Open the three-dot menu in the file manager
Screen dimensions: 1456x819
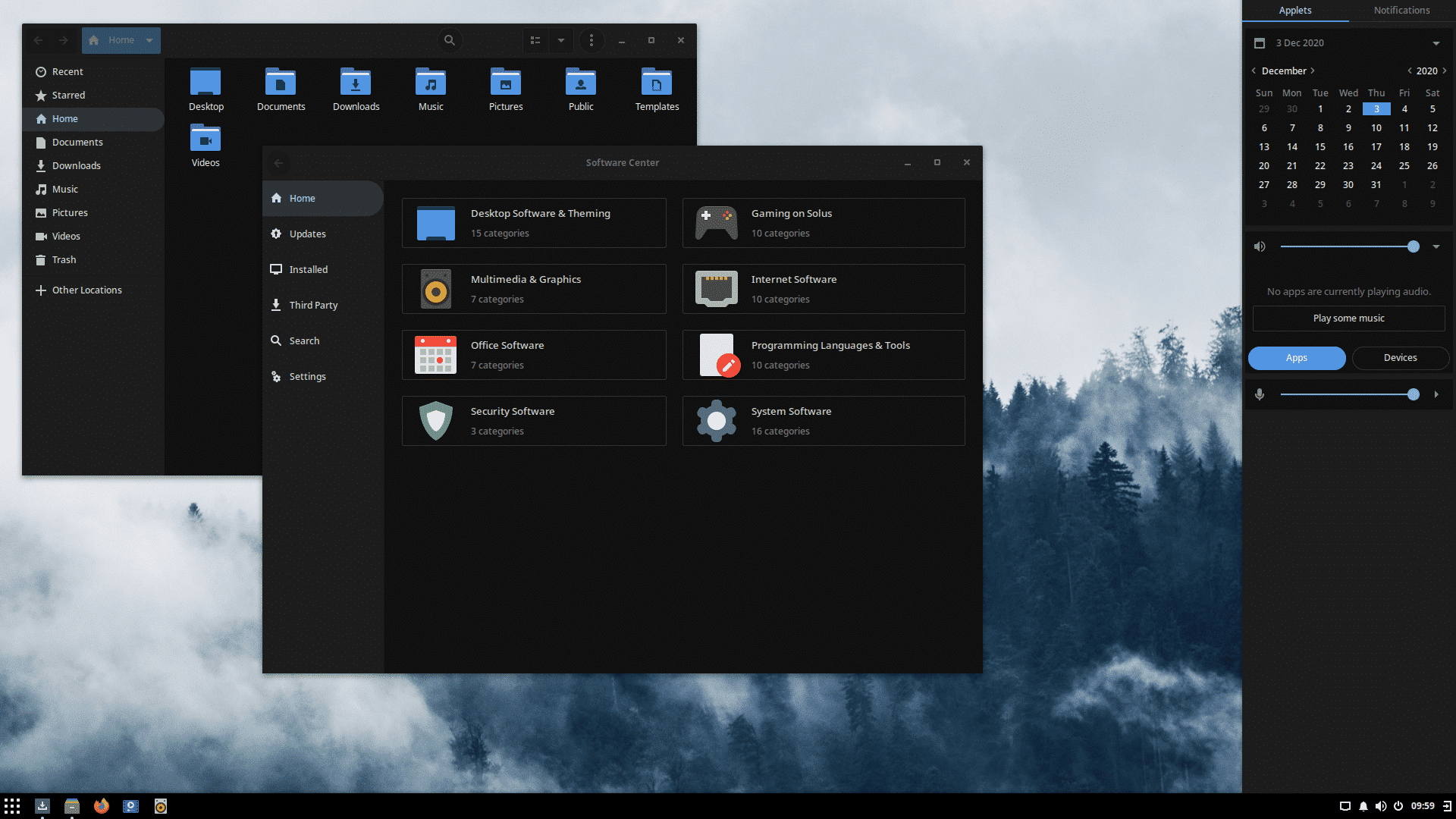click(591, 40)
